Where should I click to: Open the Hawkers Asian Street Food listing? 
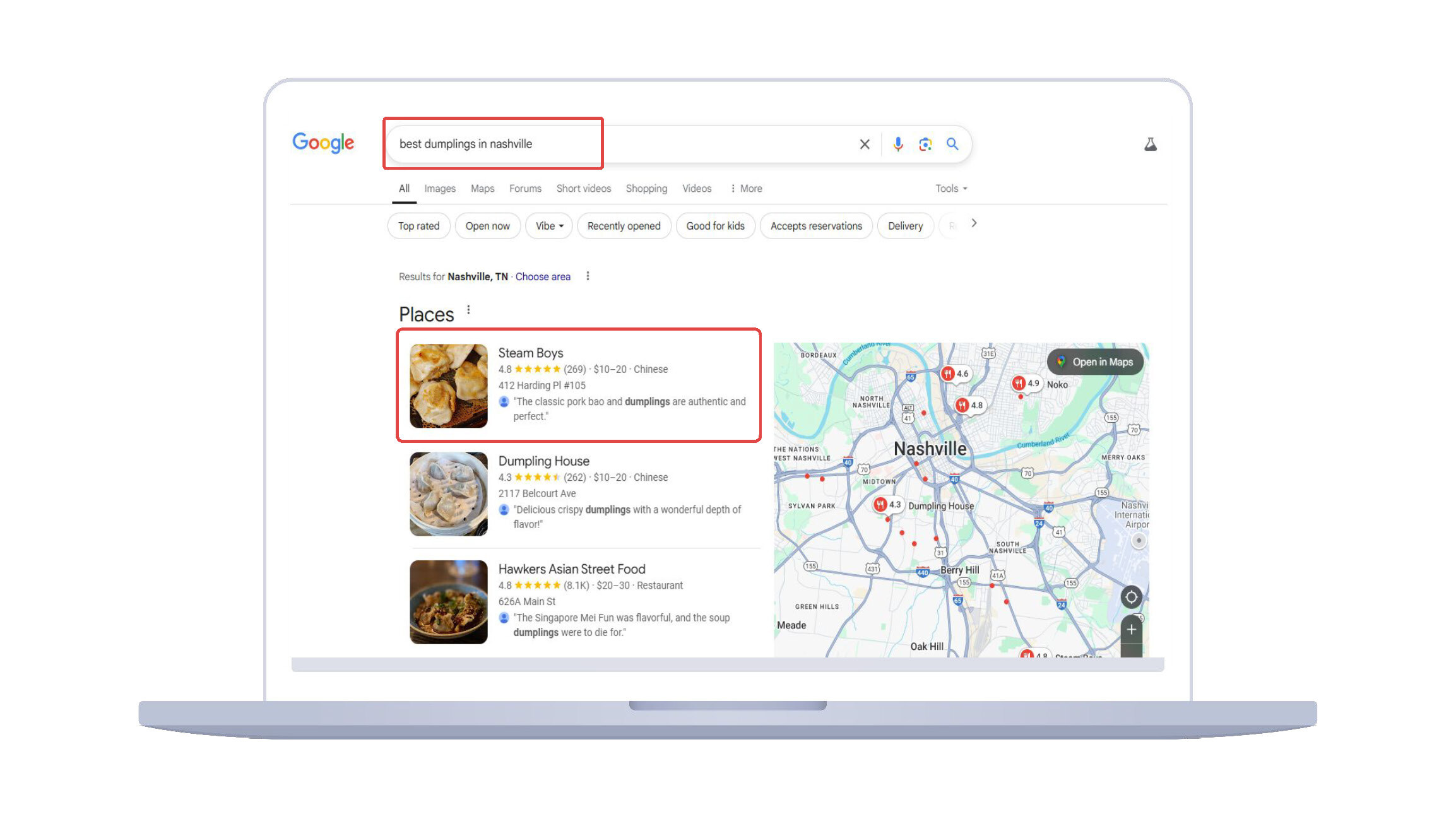572,569
